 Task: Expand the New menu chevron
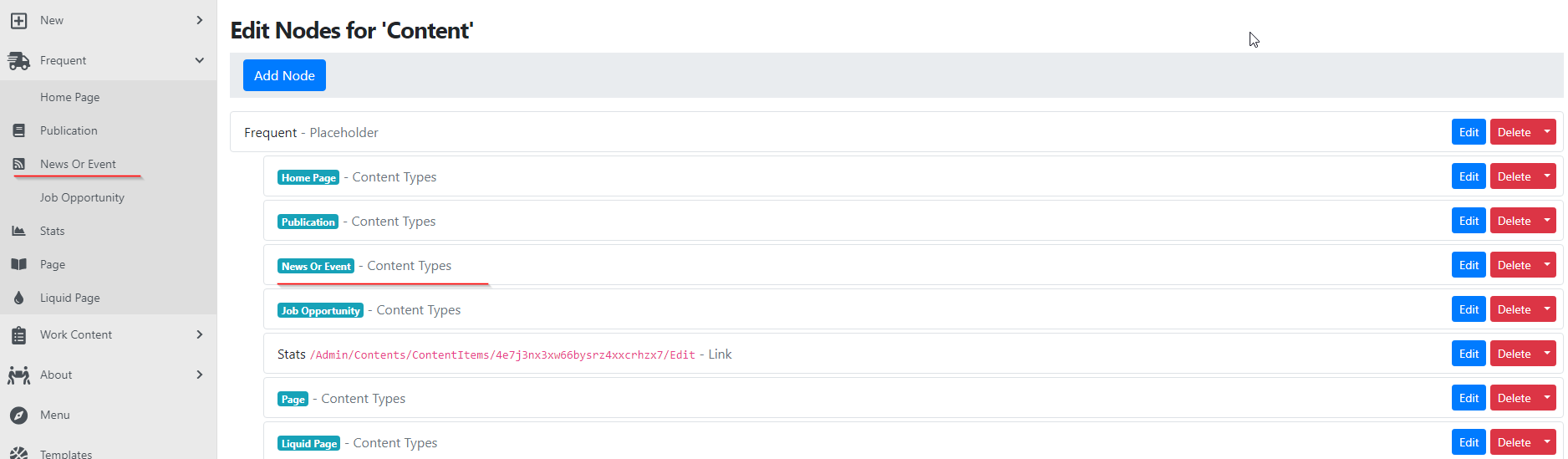(199, 20)
